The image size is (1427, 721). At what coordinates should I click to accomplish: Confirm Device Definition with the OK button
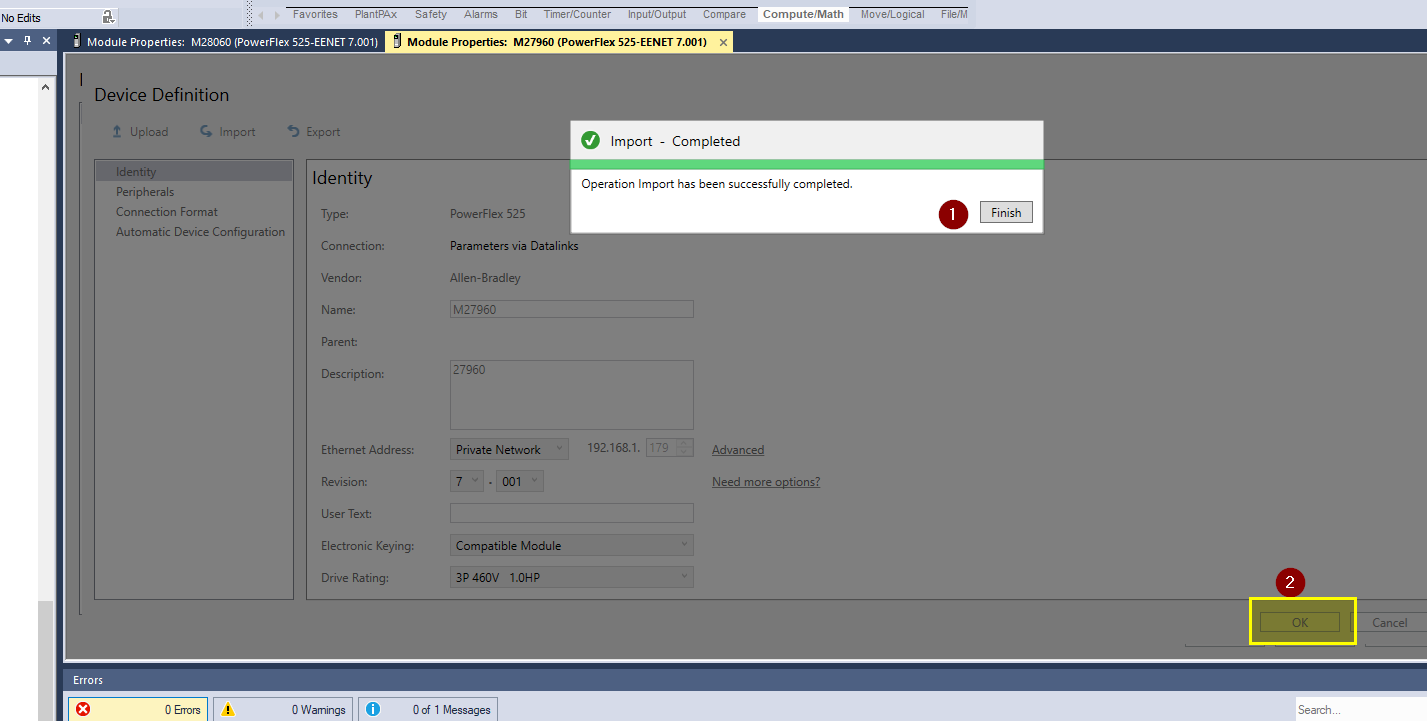tap(1299, 622)
